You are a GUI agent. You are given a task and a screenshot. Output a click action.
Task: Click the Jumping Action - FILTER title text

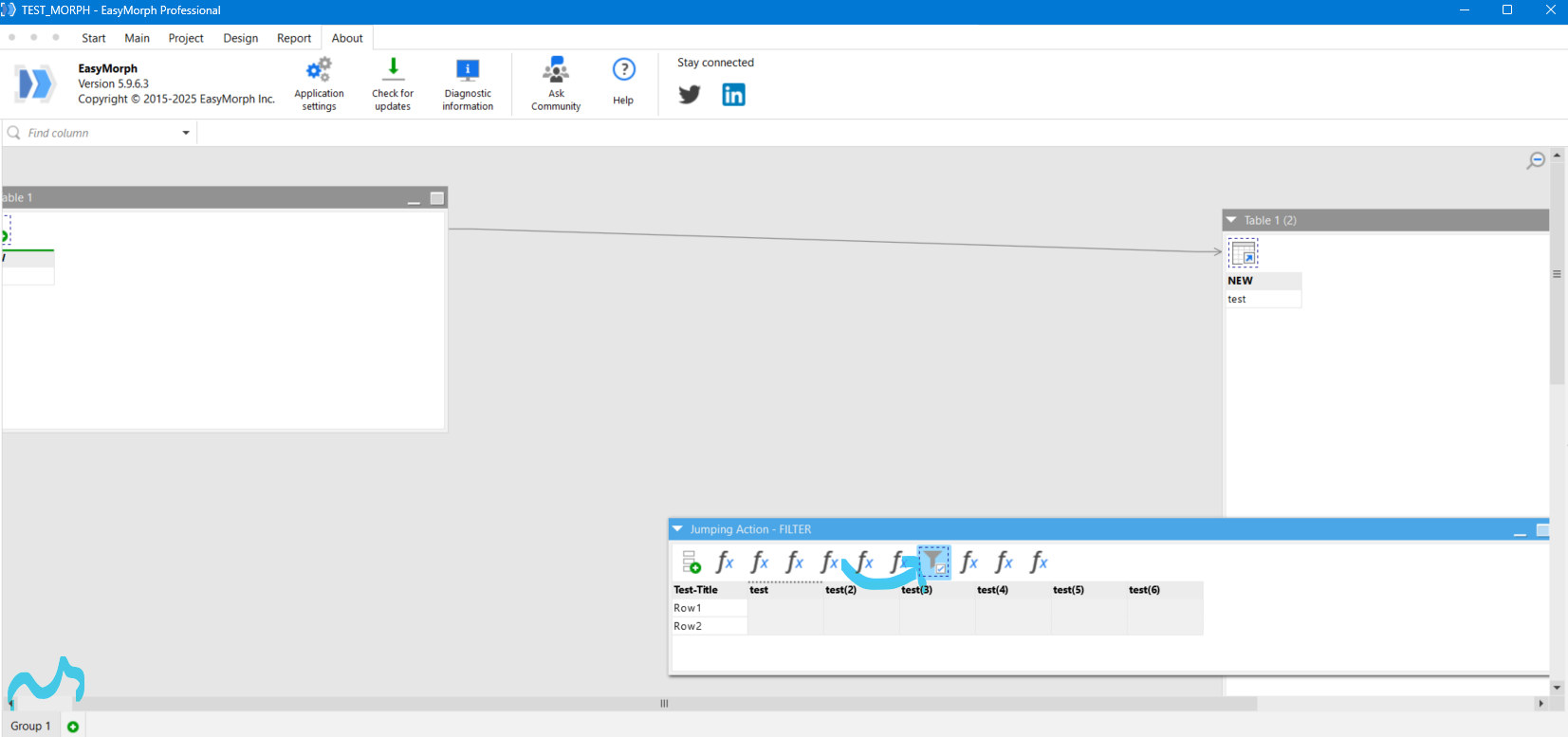[750, 529]
